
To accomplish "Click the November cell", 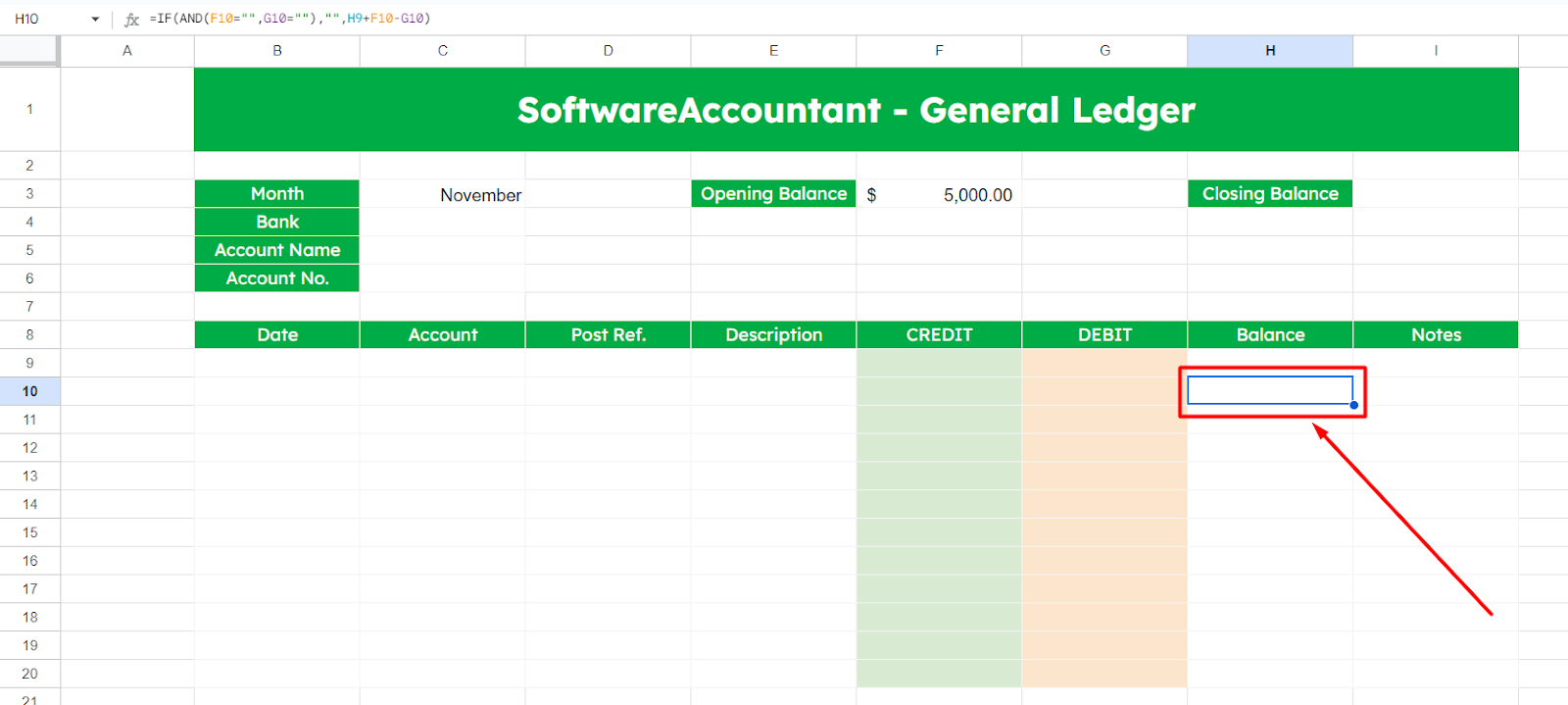I will [x=443, y=194].
